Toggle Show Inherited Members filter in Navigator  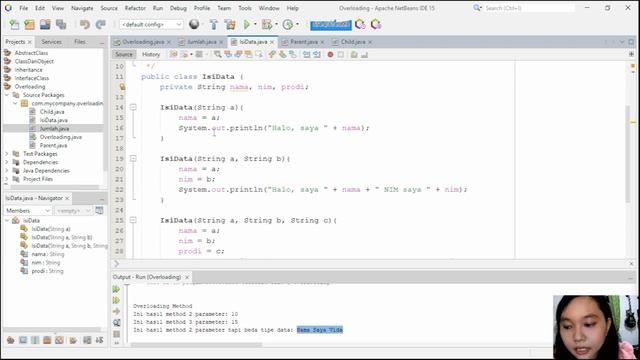pyautogui.click(x=11, y=340)
